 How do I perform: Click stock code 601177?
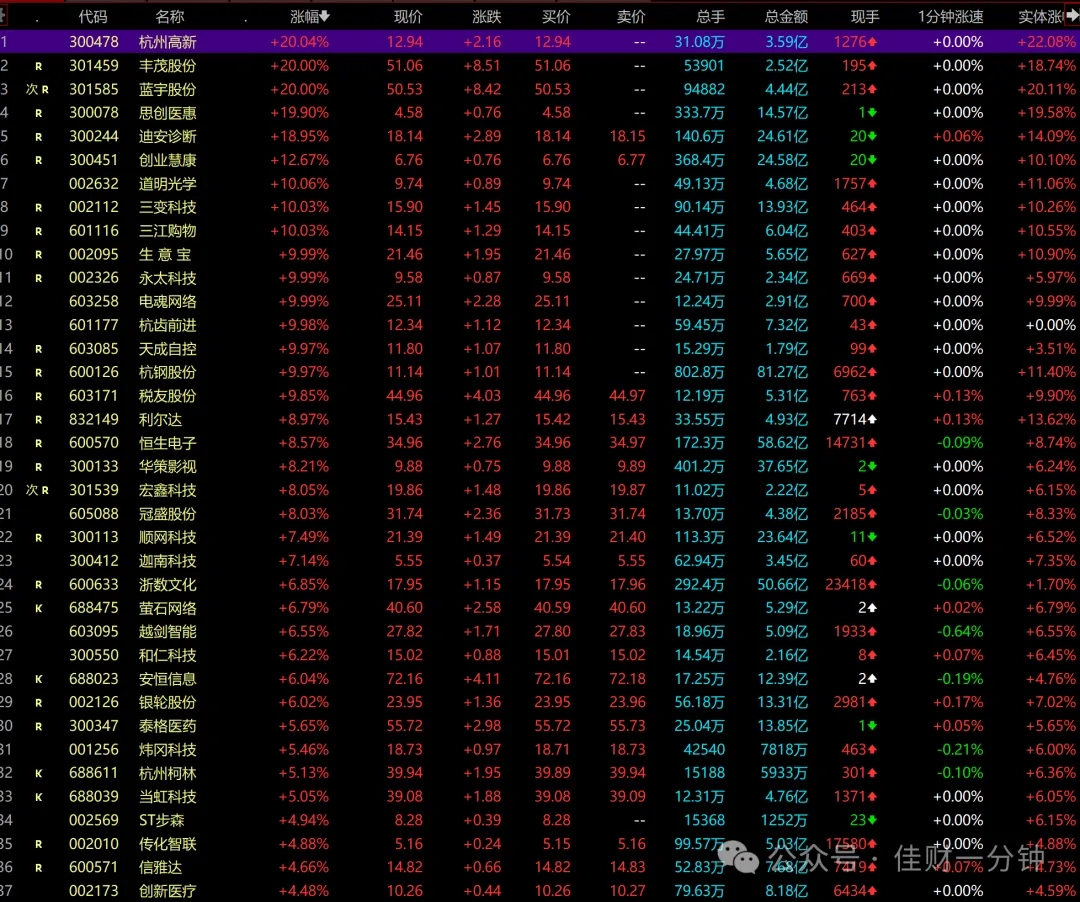94,325
